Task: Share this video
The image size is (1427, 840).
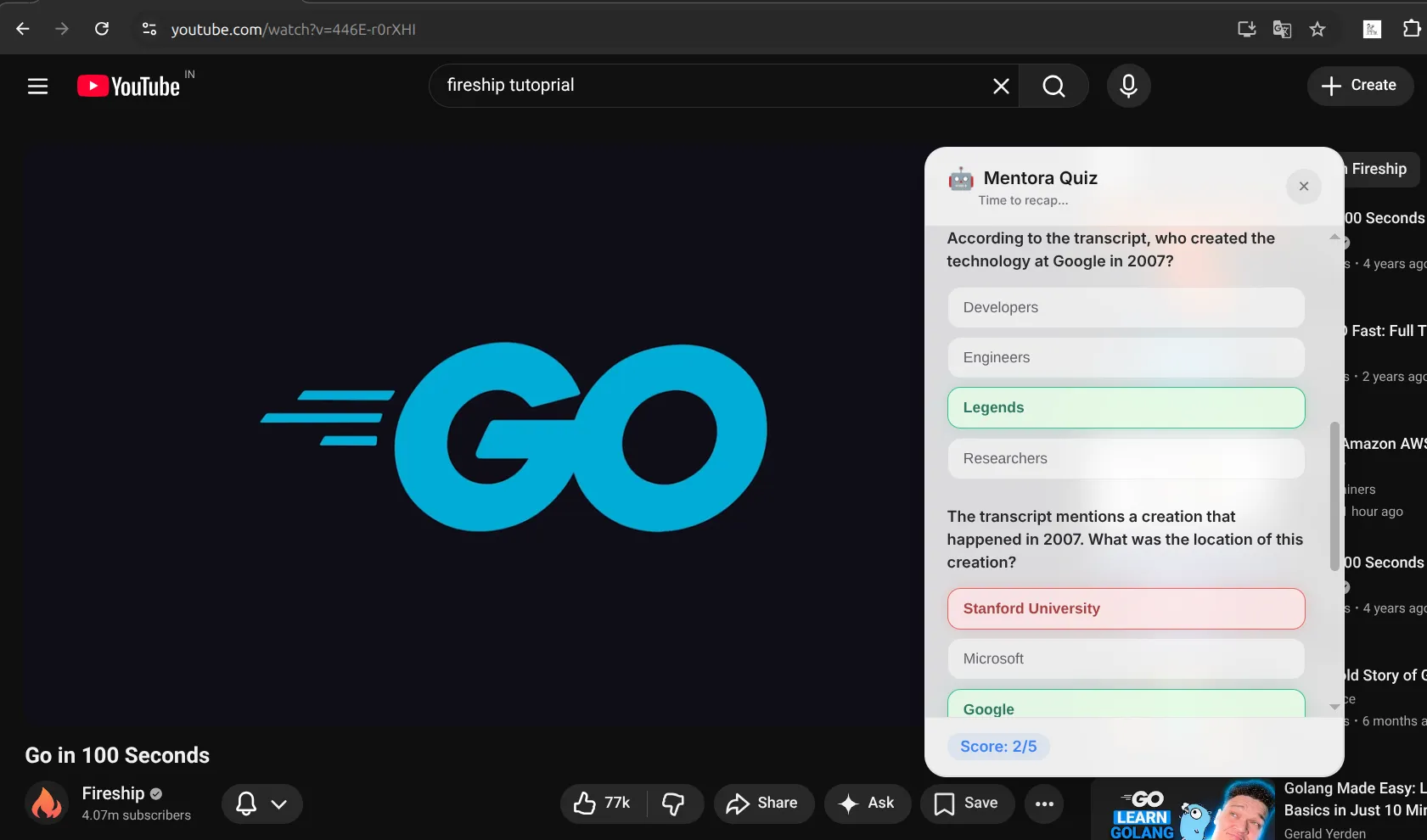Action: click(762, 803)
